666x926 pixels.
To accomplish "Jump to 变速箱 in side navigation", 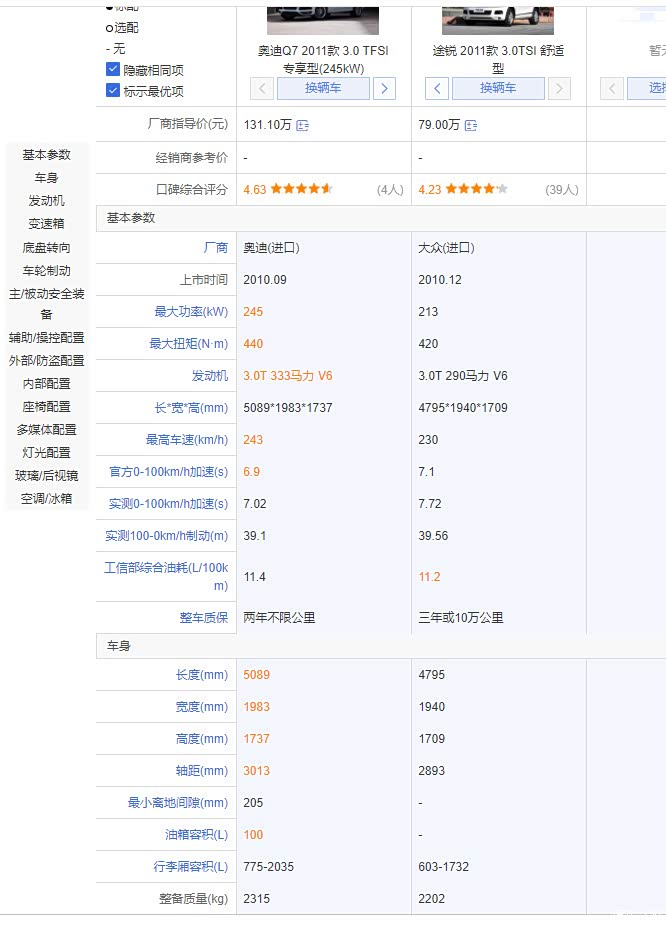I will pos(47,224).
